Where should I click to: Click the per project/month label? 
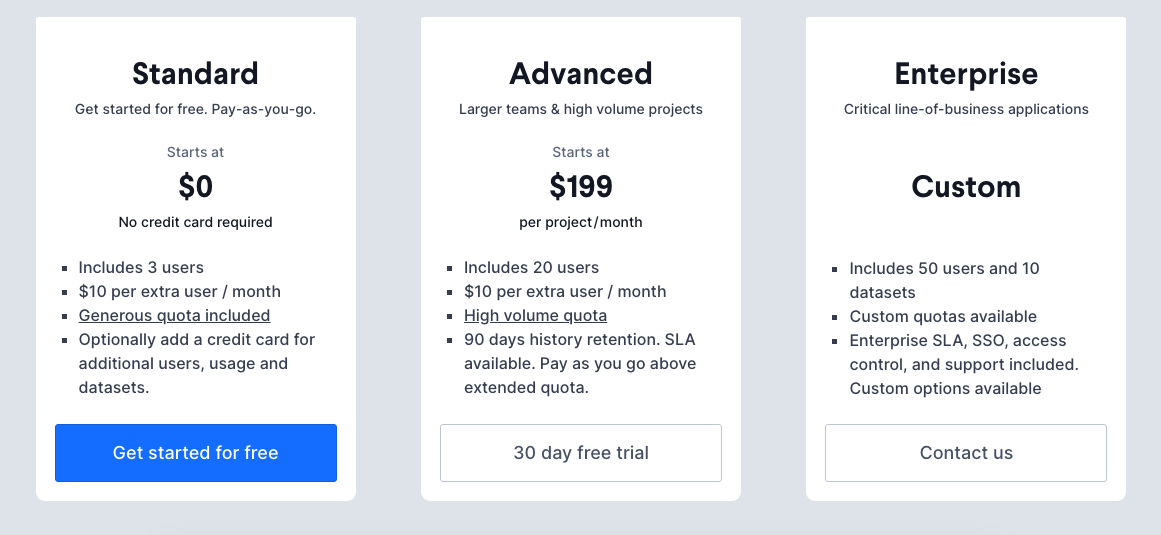pyautogui.click(x=581, y=222)
